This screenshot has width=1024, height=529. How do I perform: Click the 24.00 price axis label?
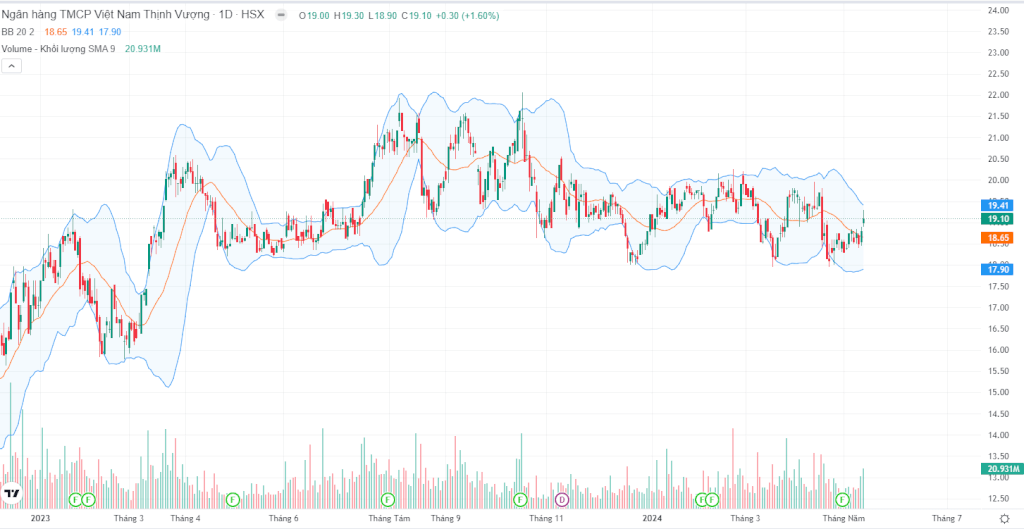997,10
